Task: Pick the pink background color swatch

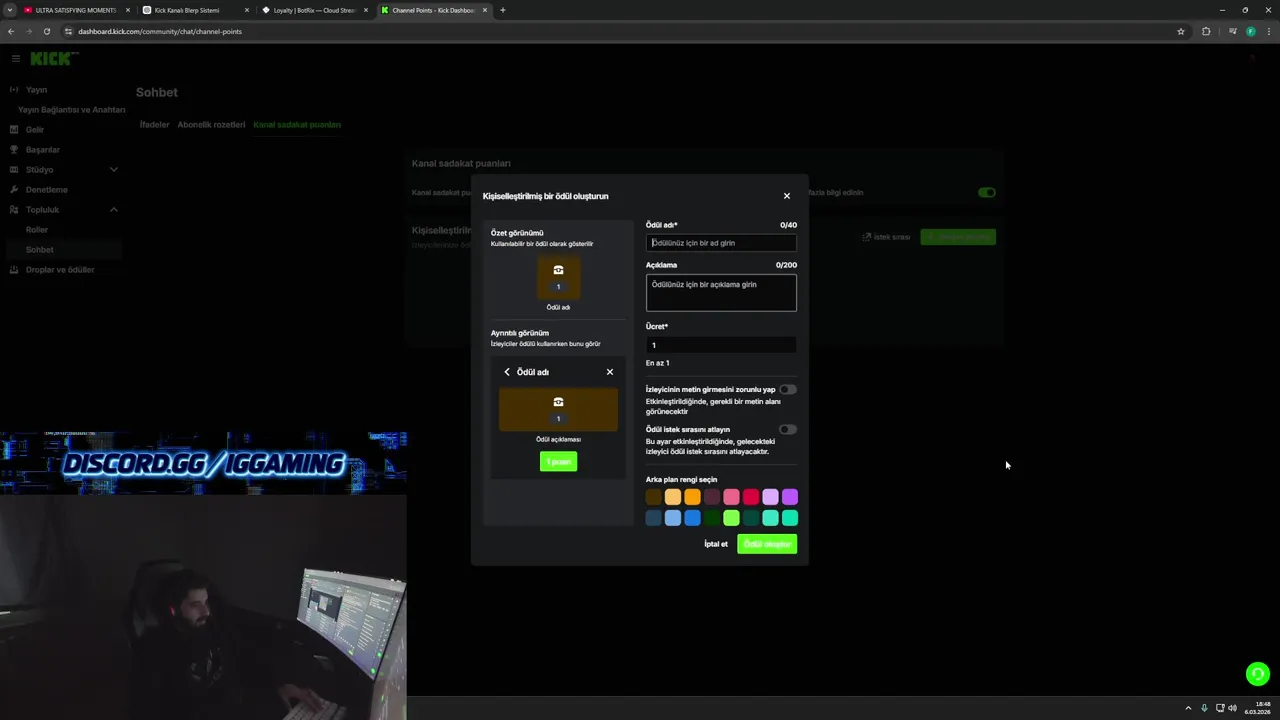Action: click(732, 497)
